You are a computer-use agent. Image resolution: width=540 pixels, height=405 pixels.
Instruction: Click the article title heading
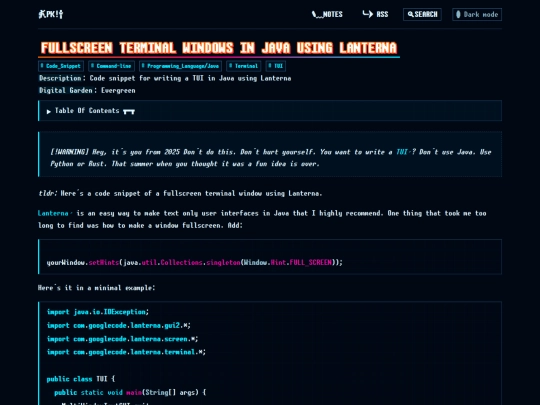click(x=219, y=48)
